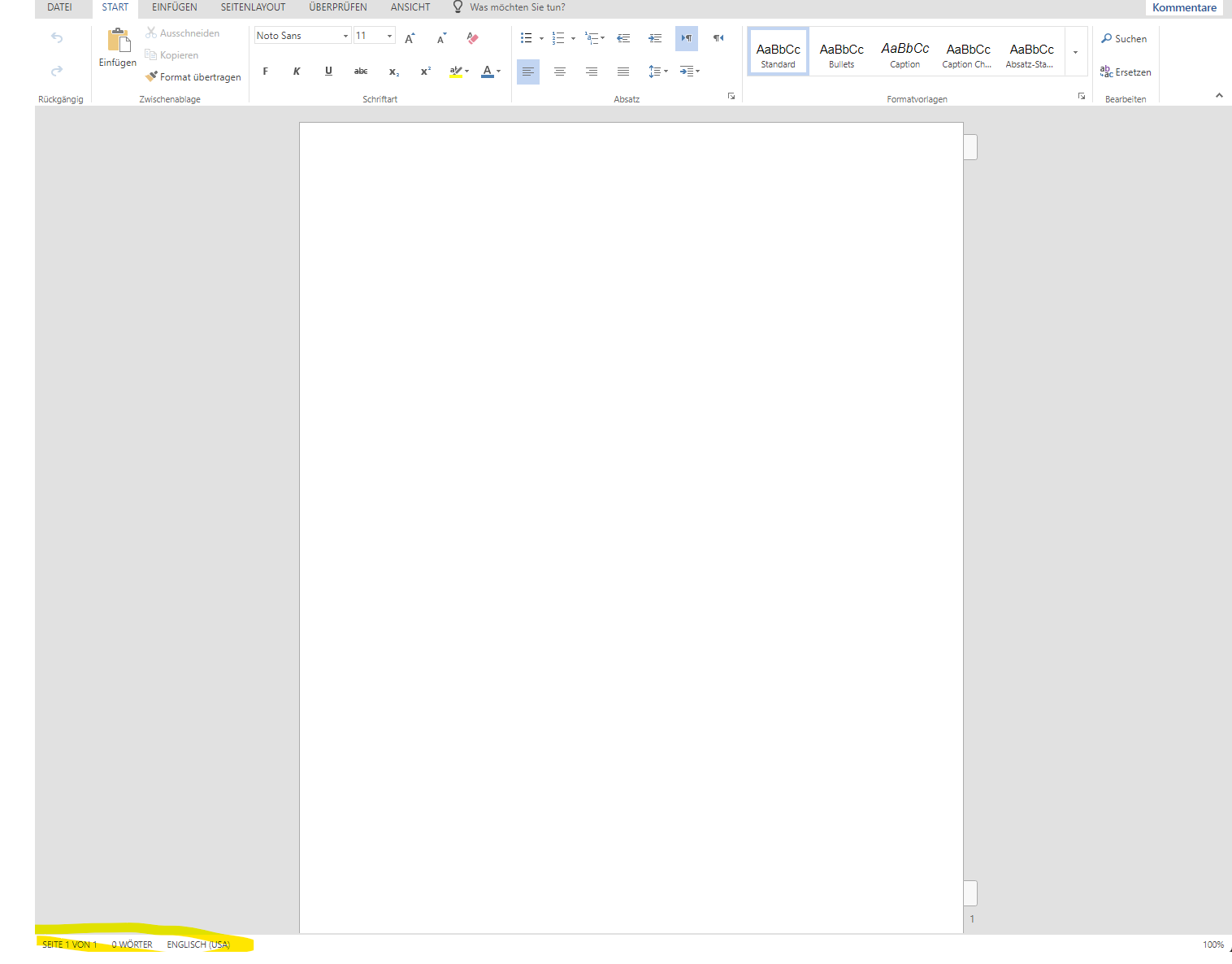Apply the Caption style
Image resolution: width=1232 pixels, height=964 pixels.
coord(905,52)
